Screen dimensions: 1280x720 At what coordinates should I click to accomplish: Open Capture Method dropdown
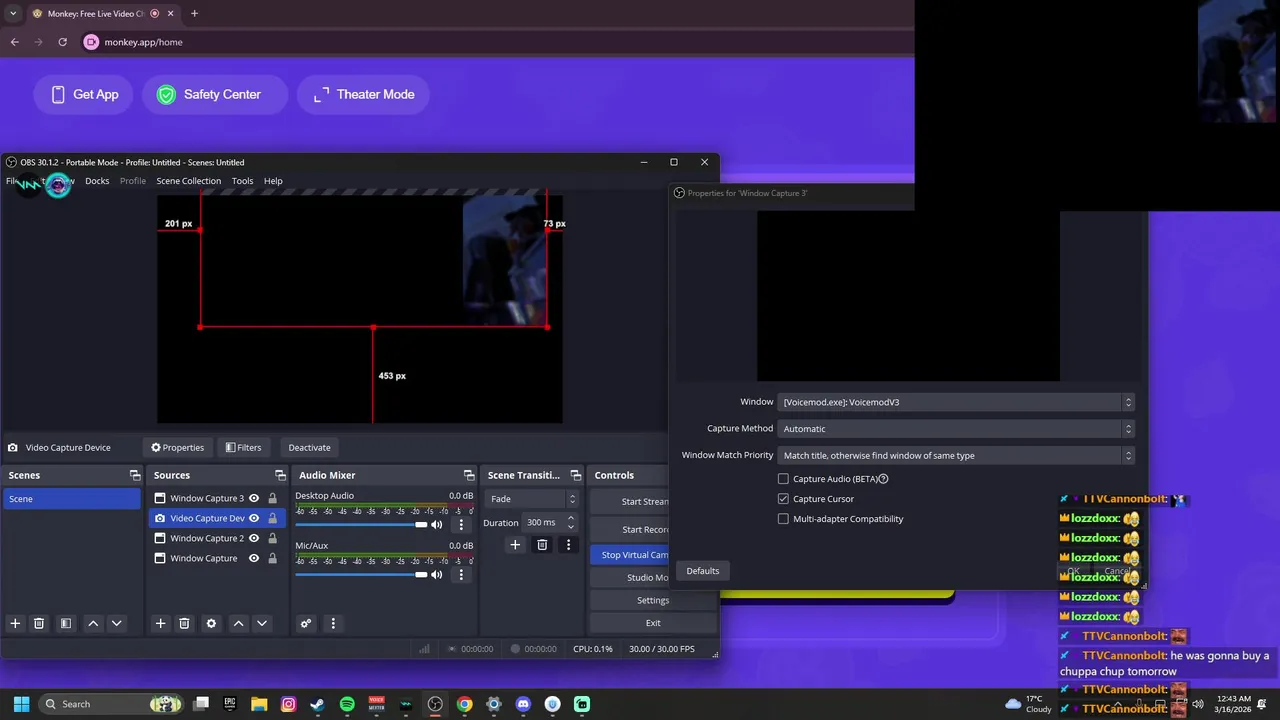tap(956, 429)
